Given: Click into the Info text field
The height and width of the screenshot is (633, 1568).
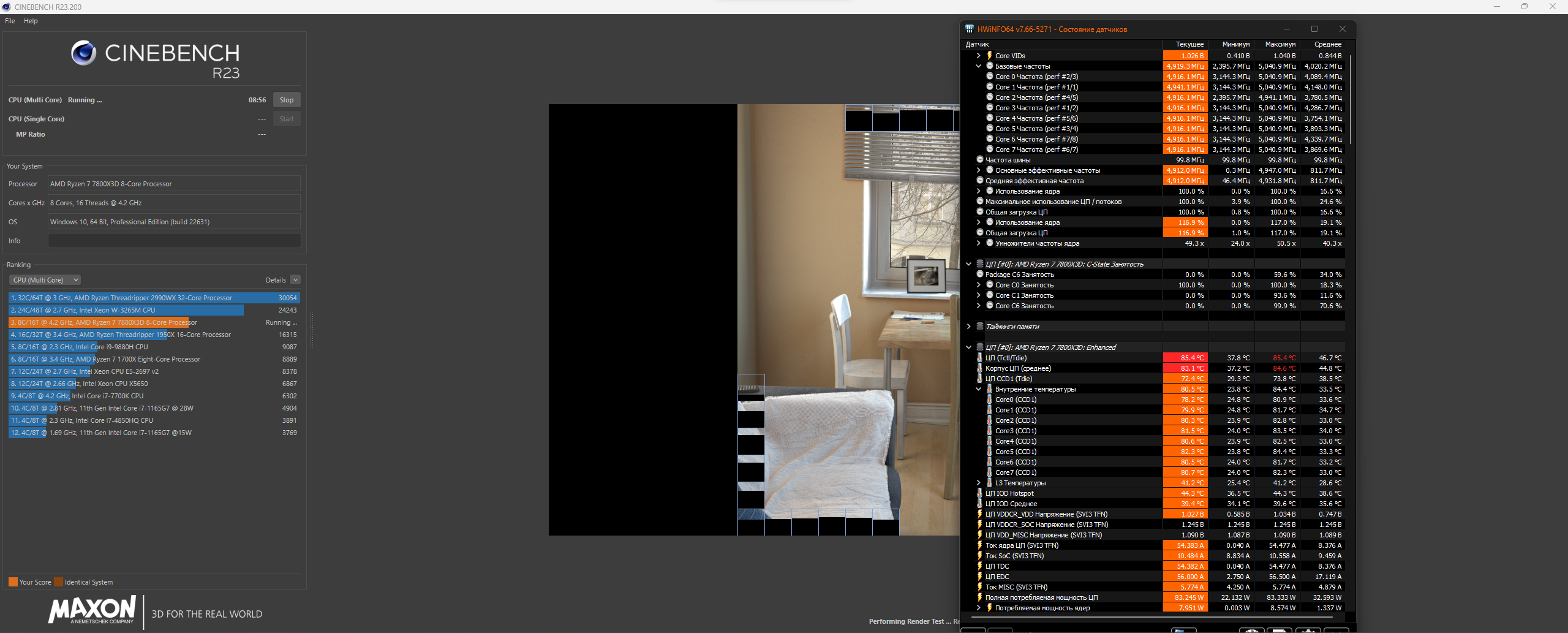Looking at the screenshot, I should [x=175, y=241].
